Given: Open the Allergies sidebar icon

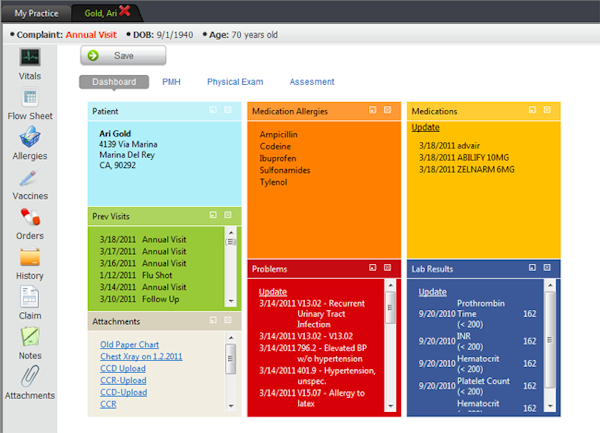Looking at the screenshot, I should click(30, 137).
